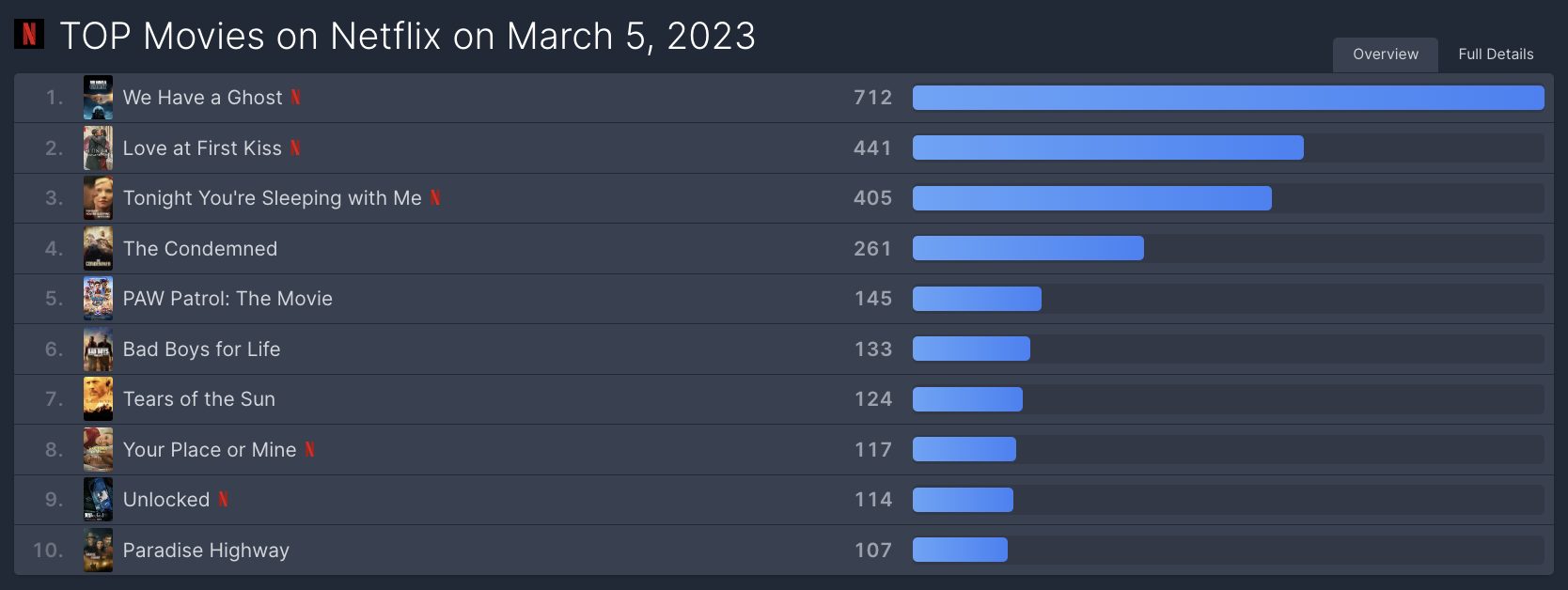
Task: Click the Unlocked poster thumbnail
Action: pos(98,500)
